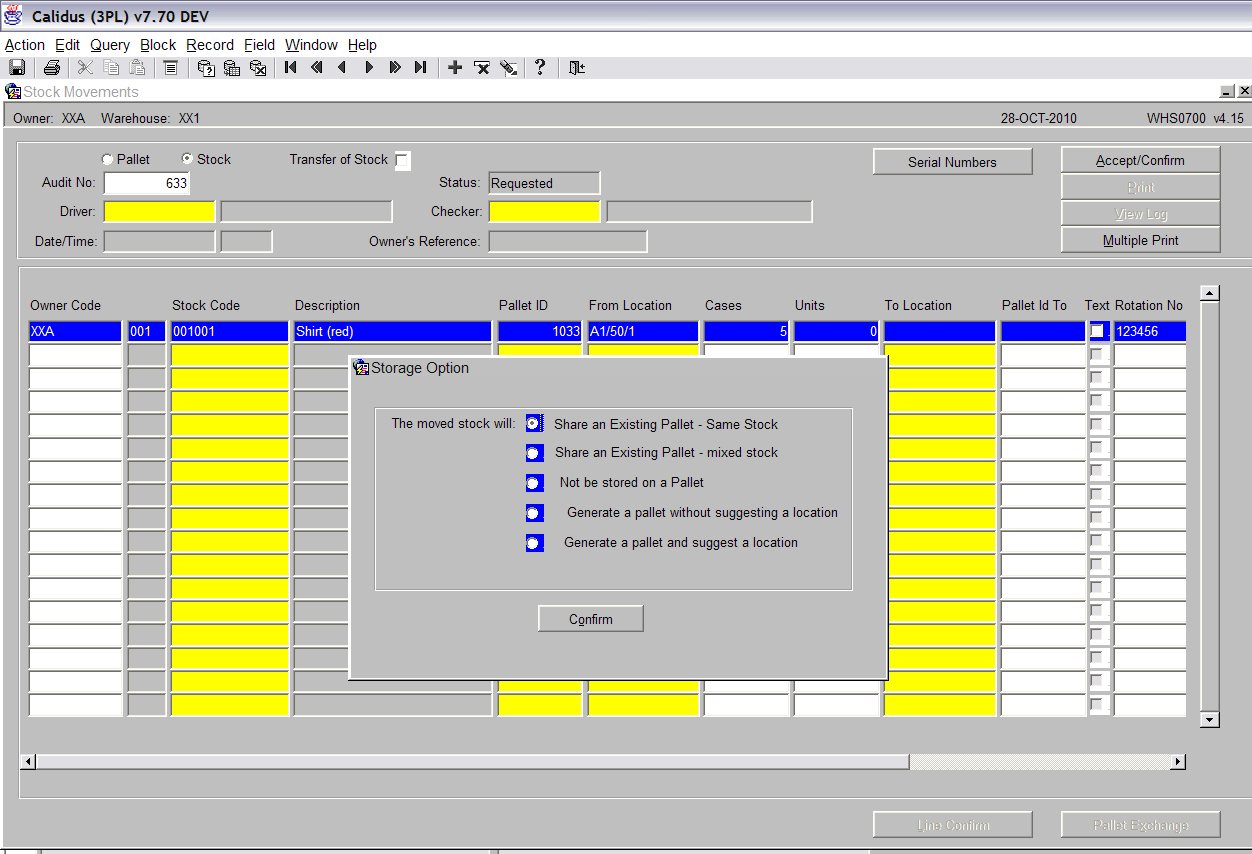Choose Share an Existing Pallet - Same Stock
Screen dimensions: 1252x854
[x=535, y=424]
